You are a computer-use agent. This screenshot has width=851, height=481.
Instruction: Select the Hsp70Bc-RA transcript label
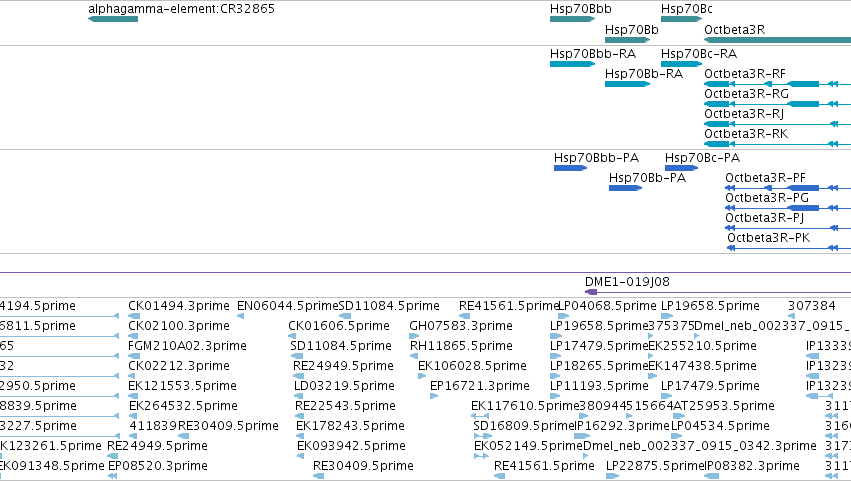[x=699, y=54]
